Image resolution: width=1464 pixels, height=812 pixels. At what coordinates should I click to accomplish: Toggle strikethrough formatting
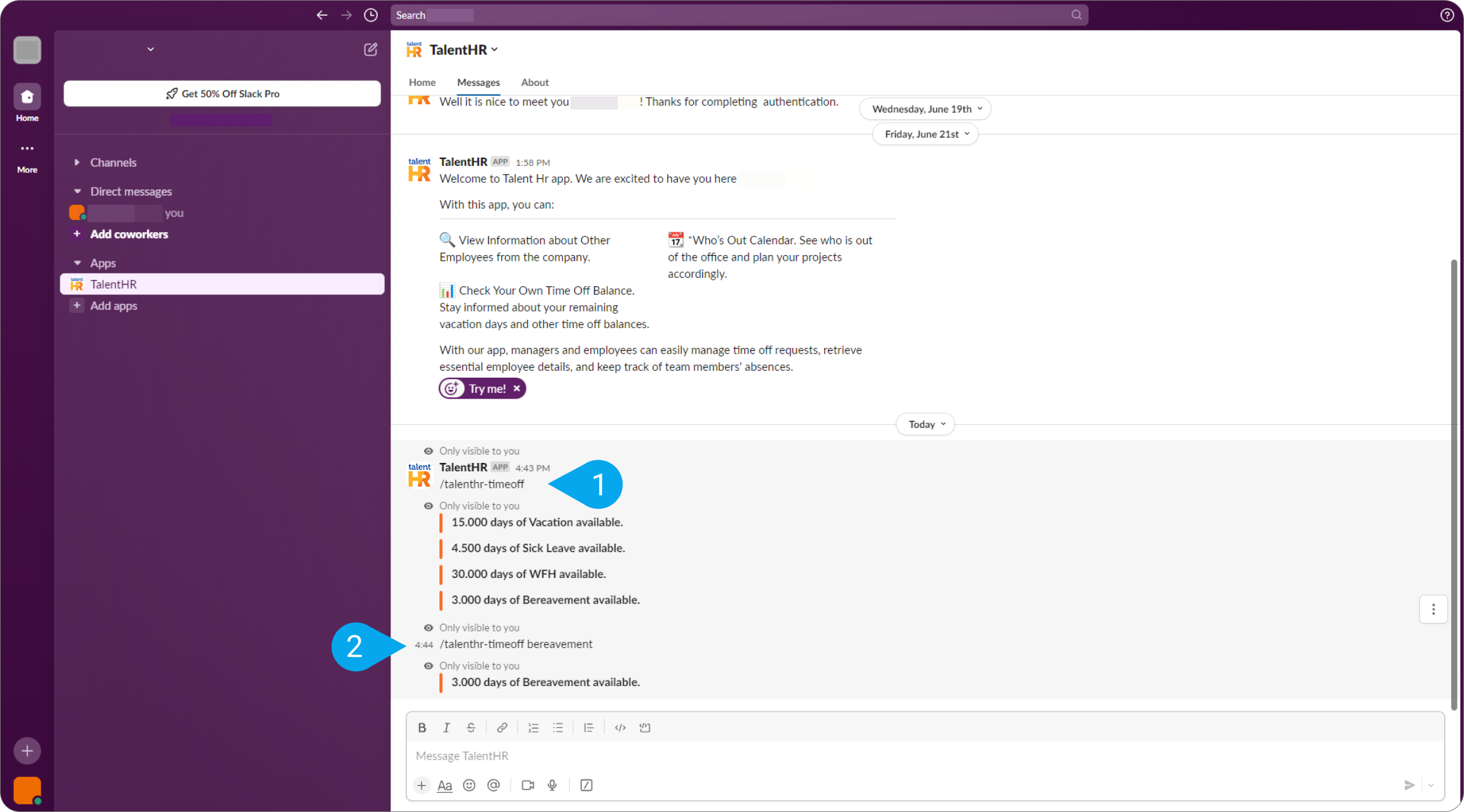click(x=471, y=727)
